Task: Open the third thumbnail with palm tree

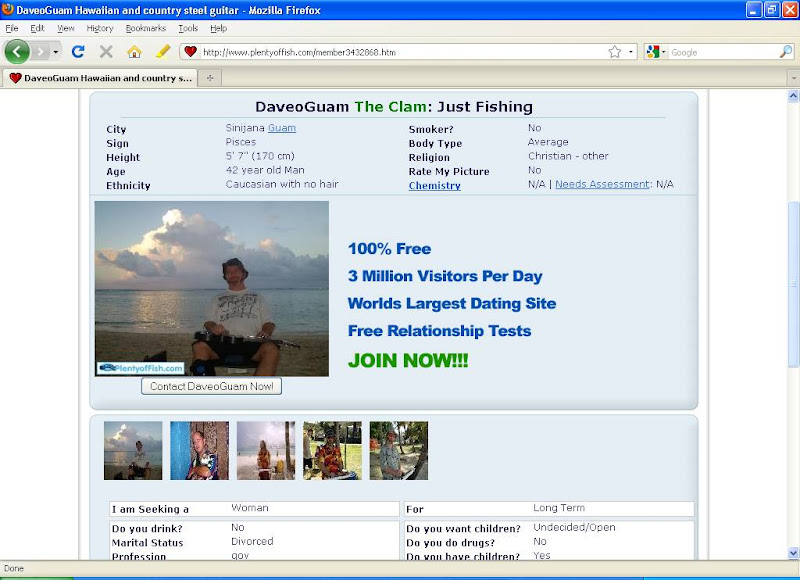Action: tap(266, 450)
